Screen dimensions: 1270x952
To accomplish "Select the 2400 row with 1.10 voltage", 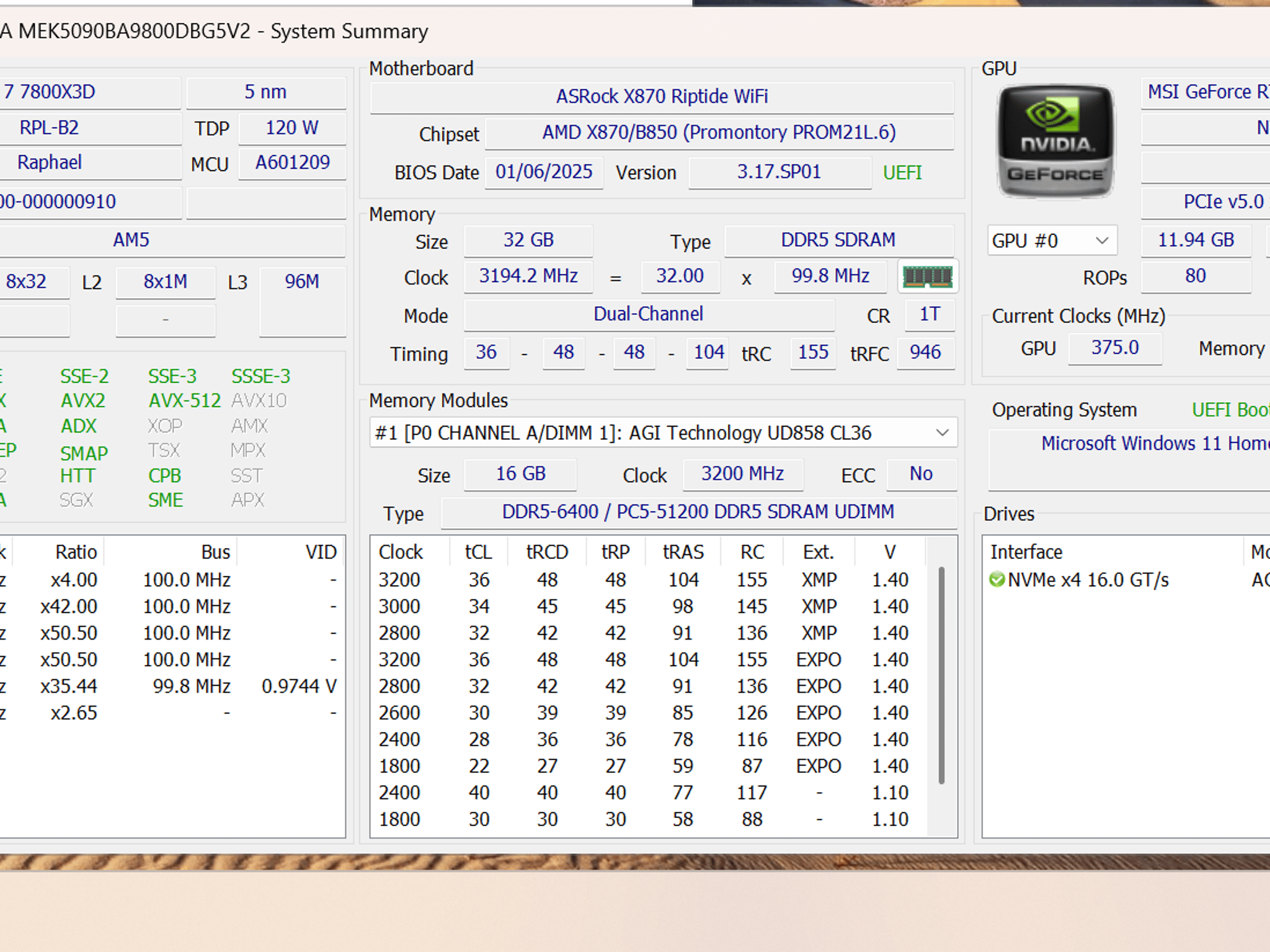I will tap(649, 793).
